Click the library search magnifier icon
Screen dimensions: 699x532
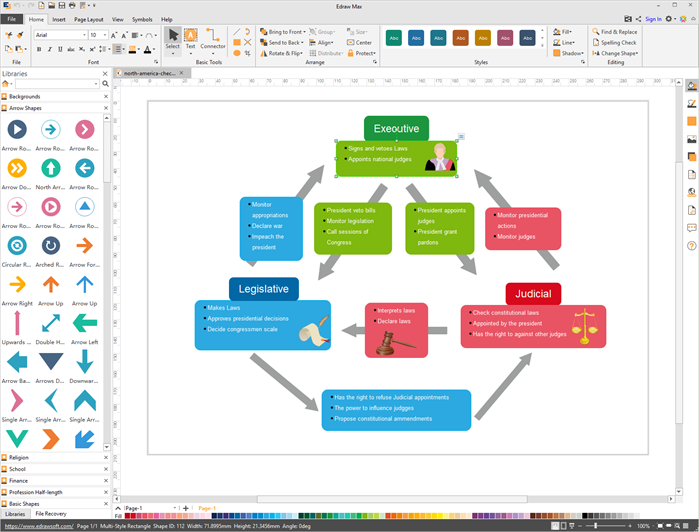tap(106, 84)
